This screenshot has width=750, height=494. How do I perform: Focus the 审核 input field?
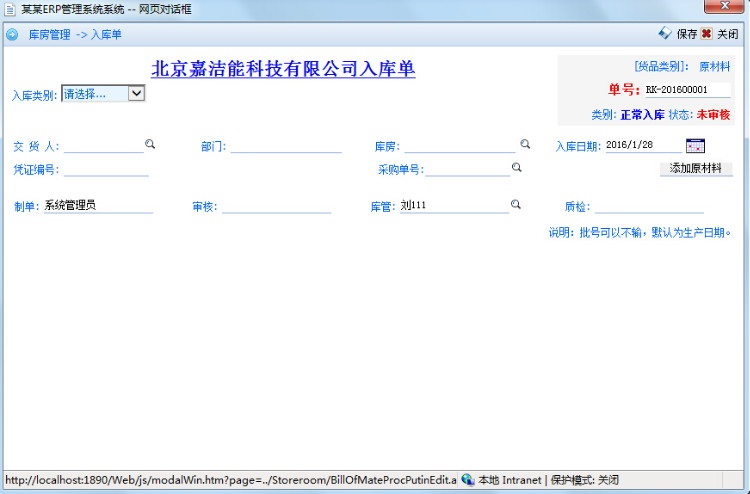coord(276,206)
